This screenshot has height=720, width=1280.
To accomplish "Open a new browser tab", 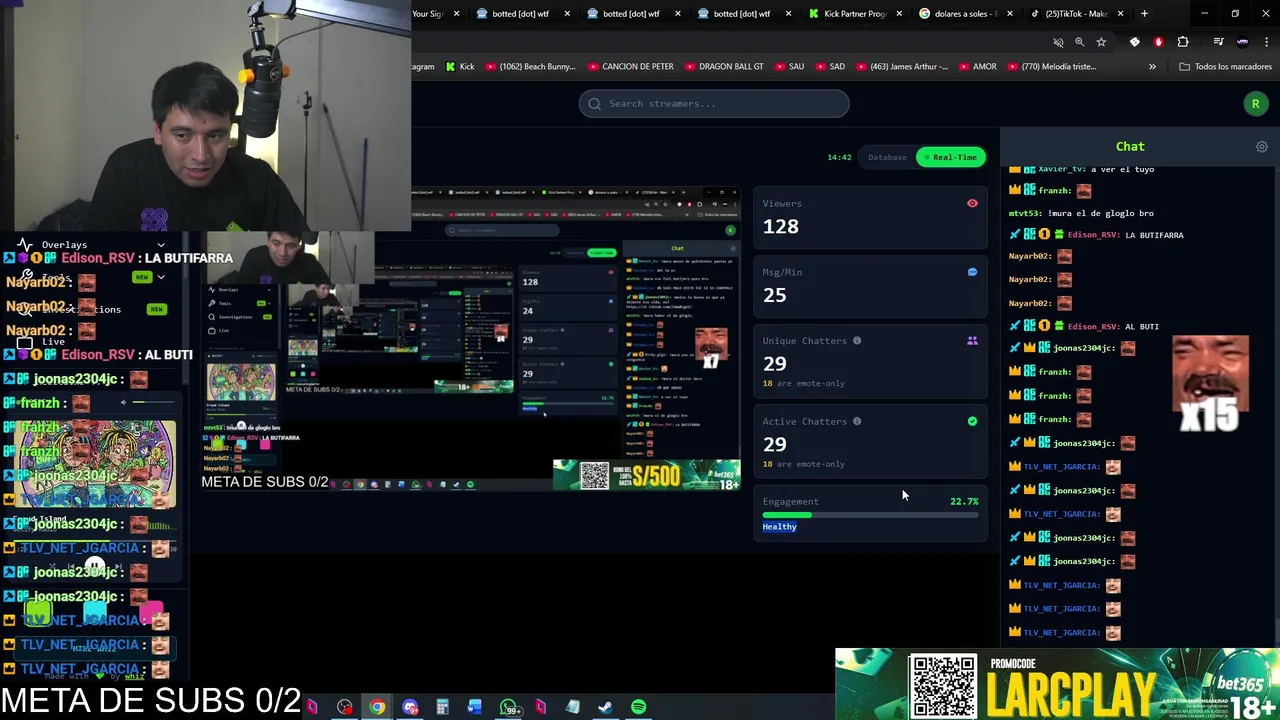I will tap(1144, 14).
